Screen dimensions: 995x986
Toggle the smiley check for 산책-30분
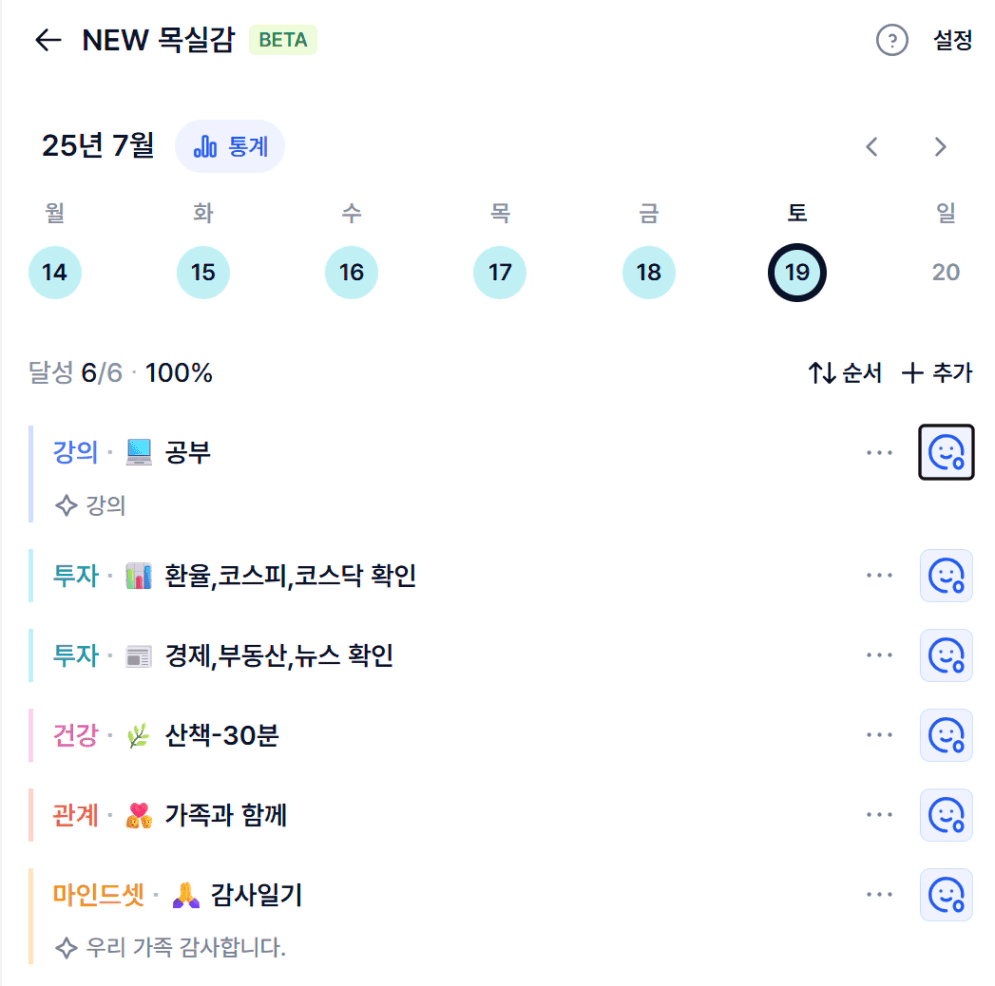(x=946, y=735)
